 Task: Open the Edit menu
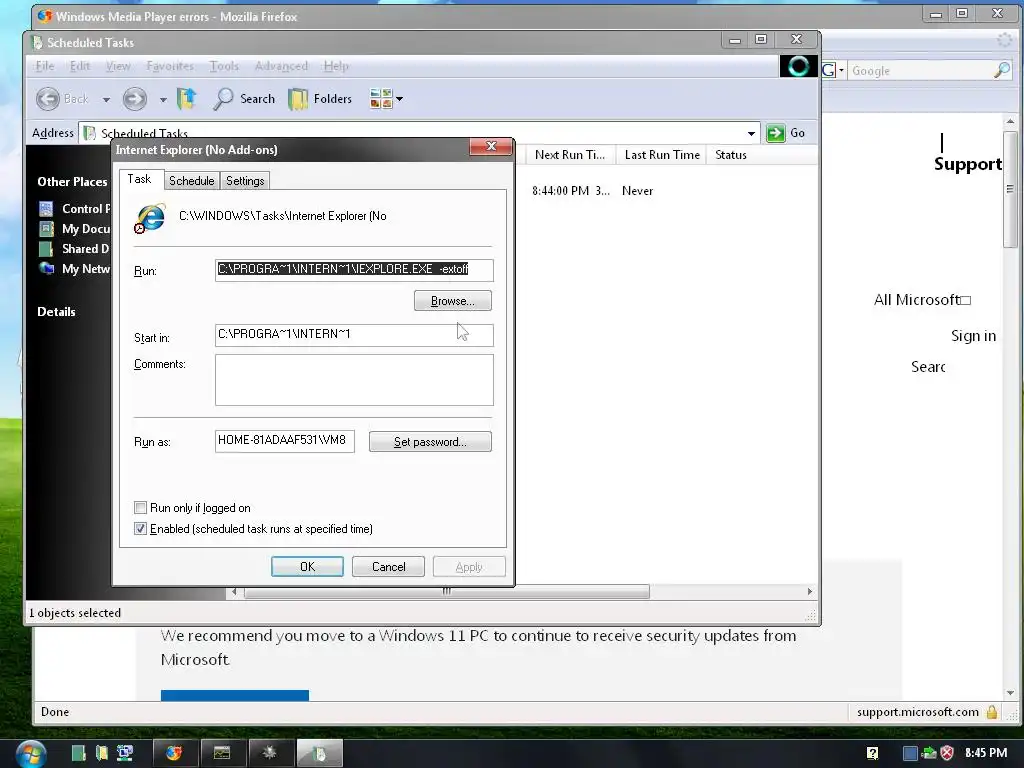tap(80, 66)
